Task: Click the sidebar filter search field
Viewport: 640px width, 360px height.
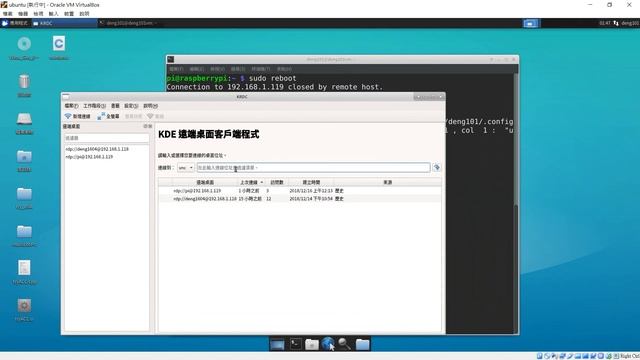Action: click(x=107, y=138)
